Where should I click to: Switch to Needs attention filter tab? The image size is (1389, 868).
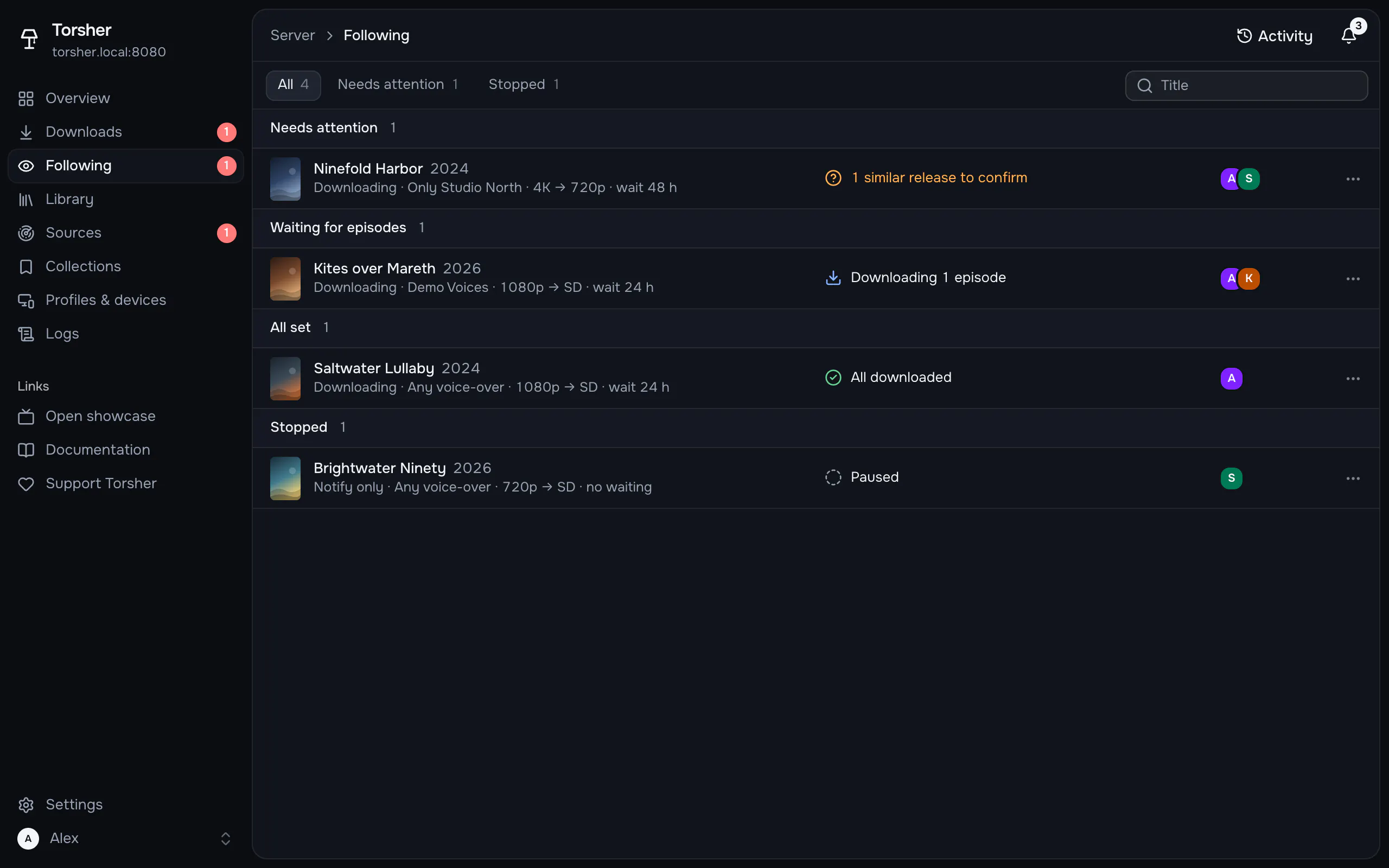[398, 85]
